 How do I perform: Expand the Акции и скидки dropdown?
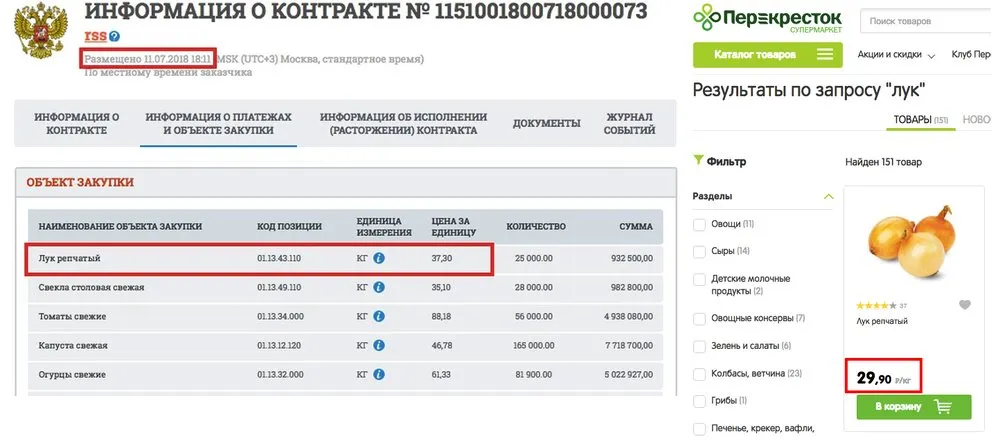click(896, 55)
